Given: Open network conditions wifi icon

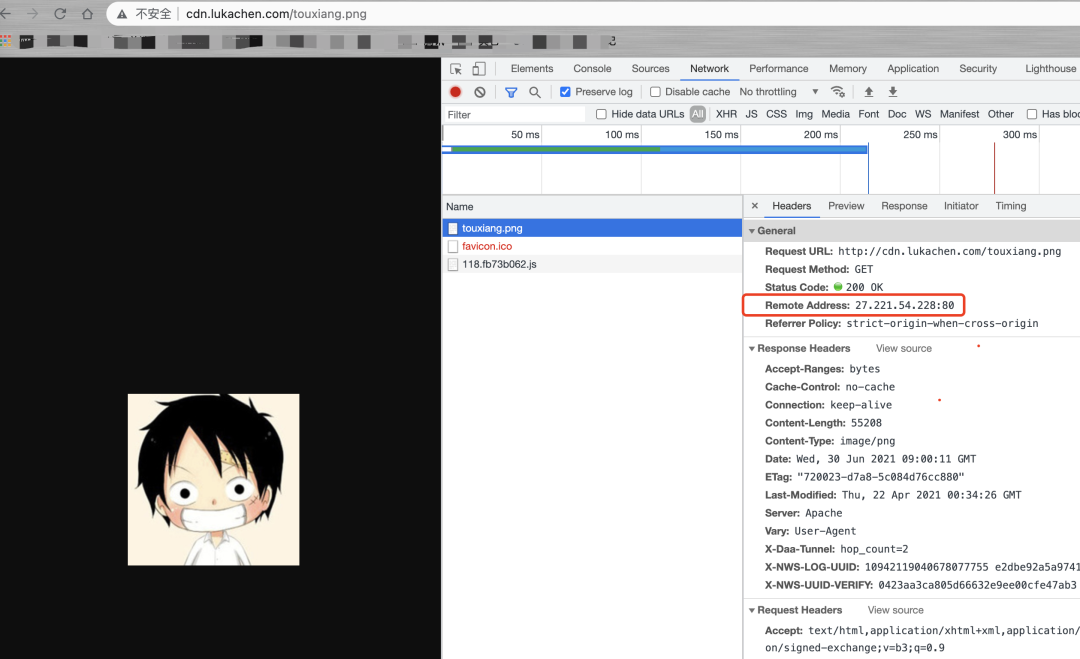Looking at the screenshot, I should coord(838,92).
